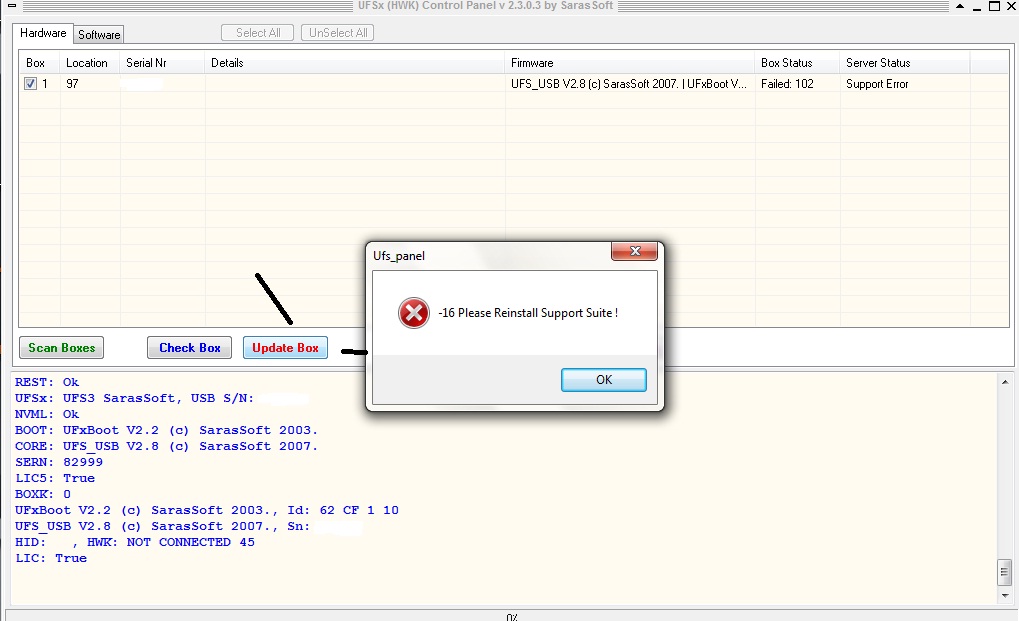Close the Ufs_panel dialog with red X
The width and height of the screenshot is (1019, 621).
click(634, 251)
